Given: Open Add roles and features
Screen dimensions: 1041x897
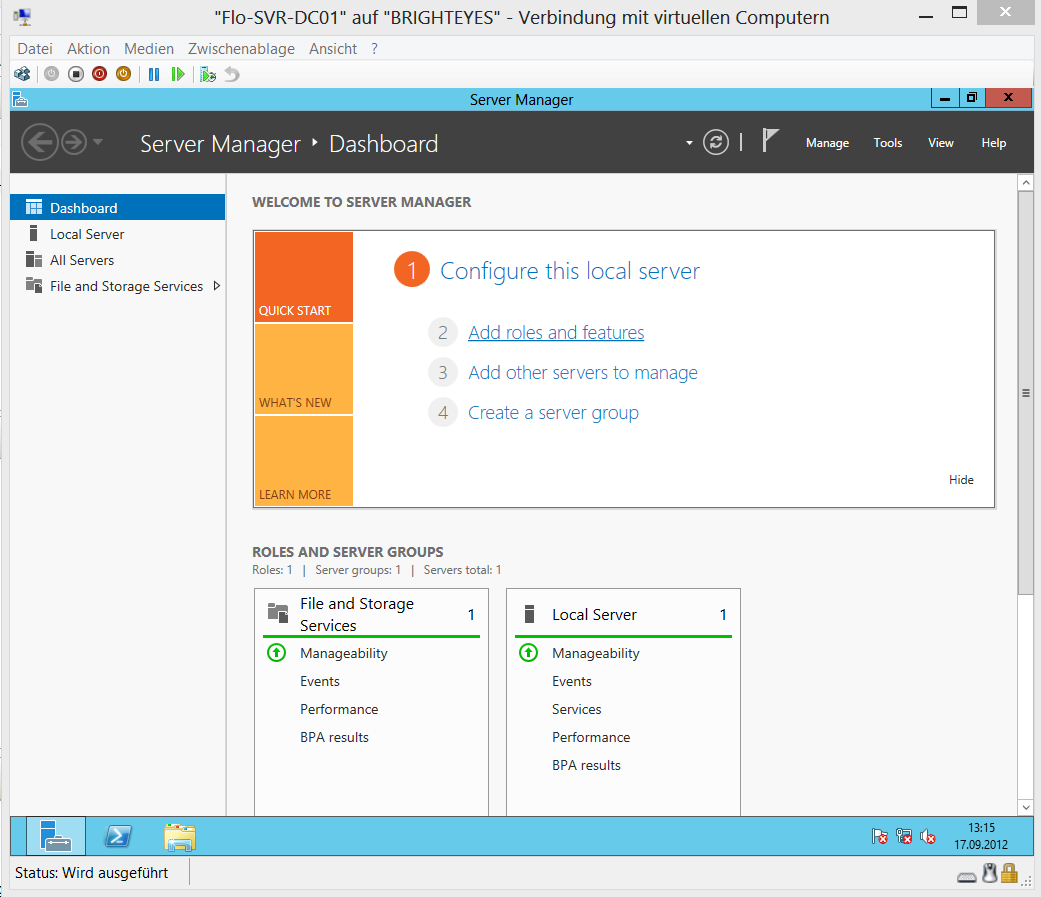Looking at the screenshot, I should (x=556, y=332).
